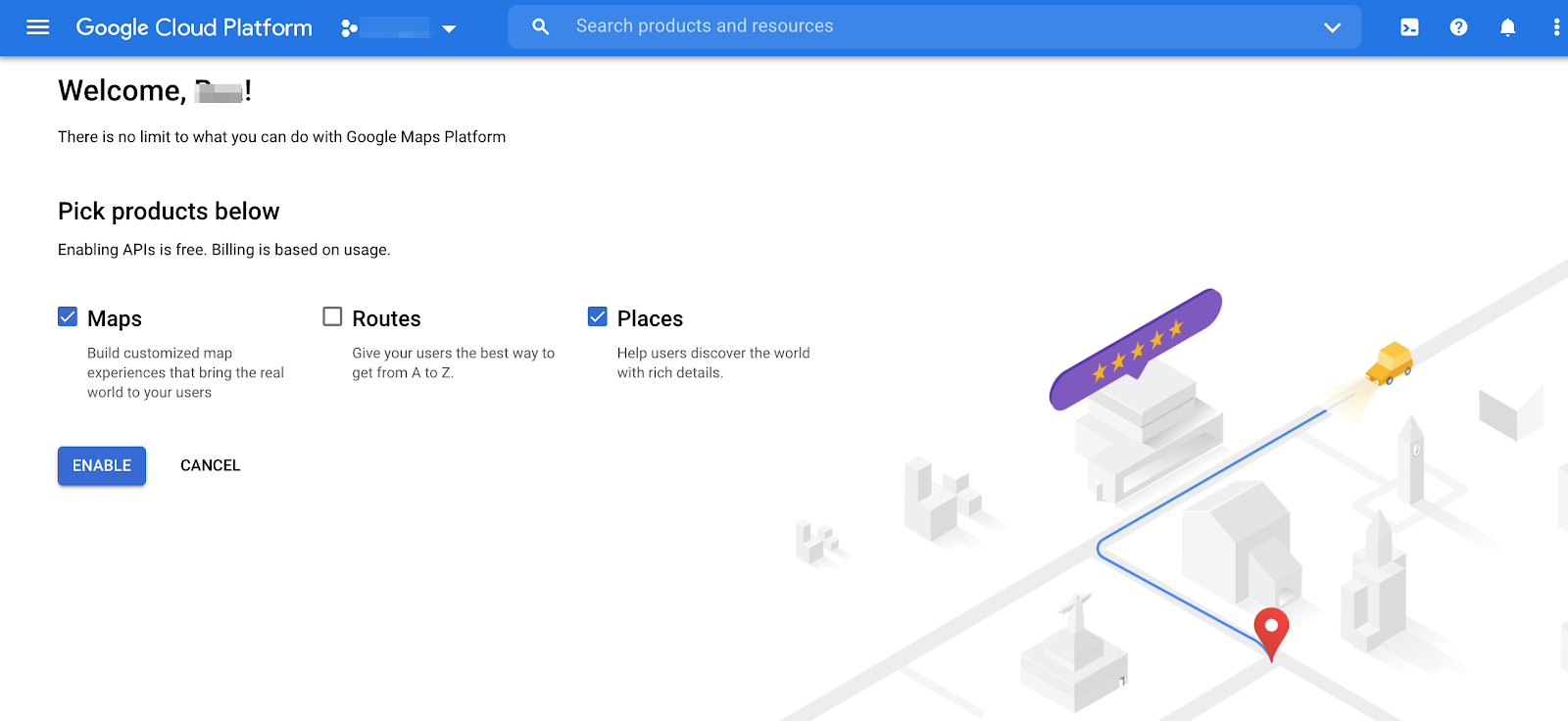Open the Help menu
The height and width of the screenshot is (721, 1568).
coord(1458,27)
